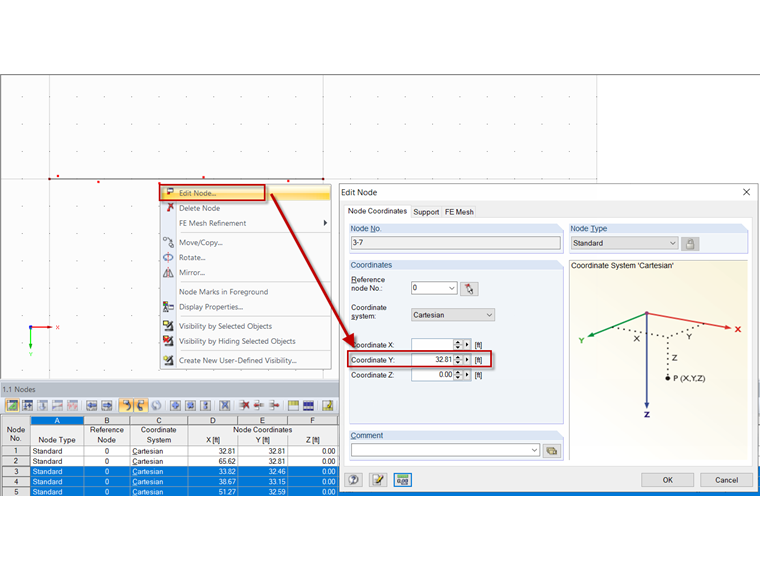This screenshot has width=760, height=570.
Task: Click Cancel in the Edit Node dialog
Action: coord(726,480)
